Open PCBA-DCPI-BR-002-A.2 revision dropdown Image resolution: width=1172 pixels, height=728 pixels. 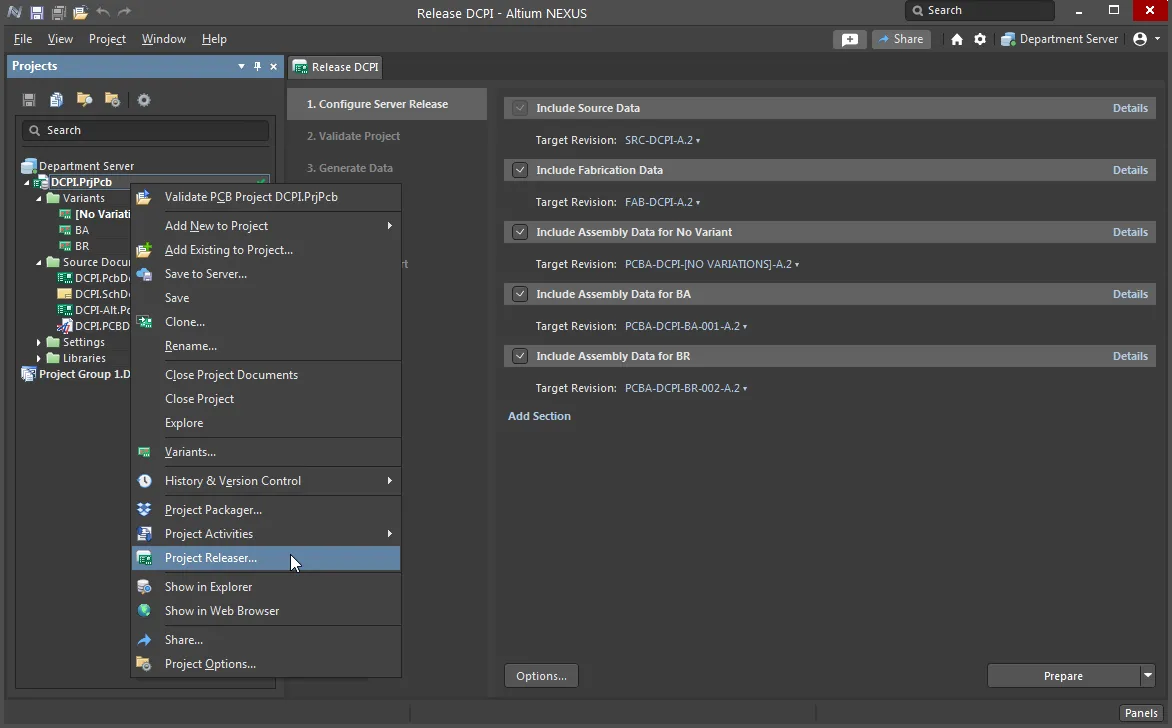tap(685, 389)
